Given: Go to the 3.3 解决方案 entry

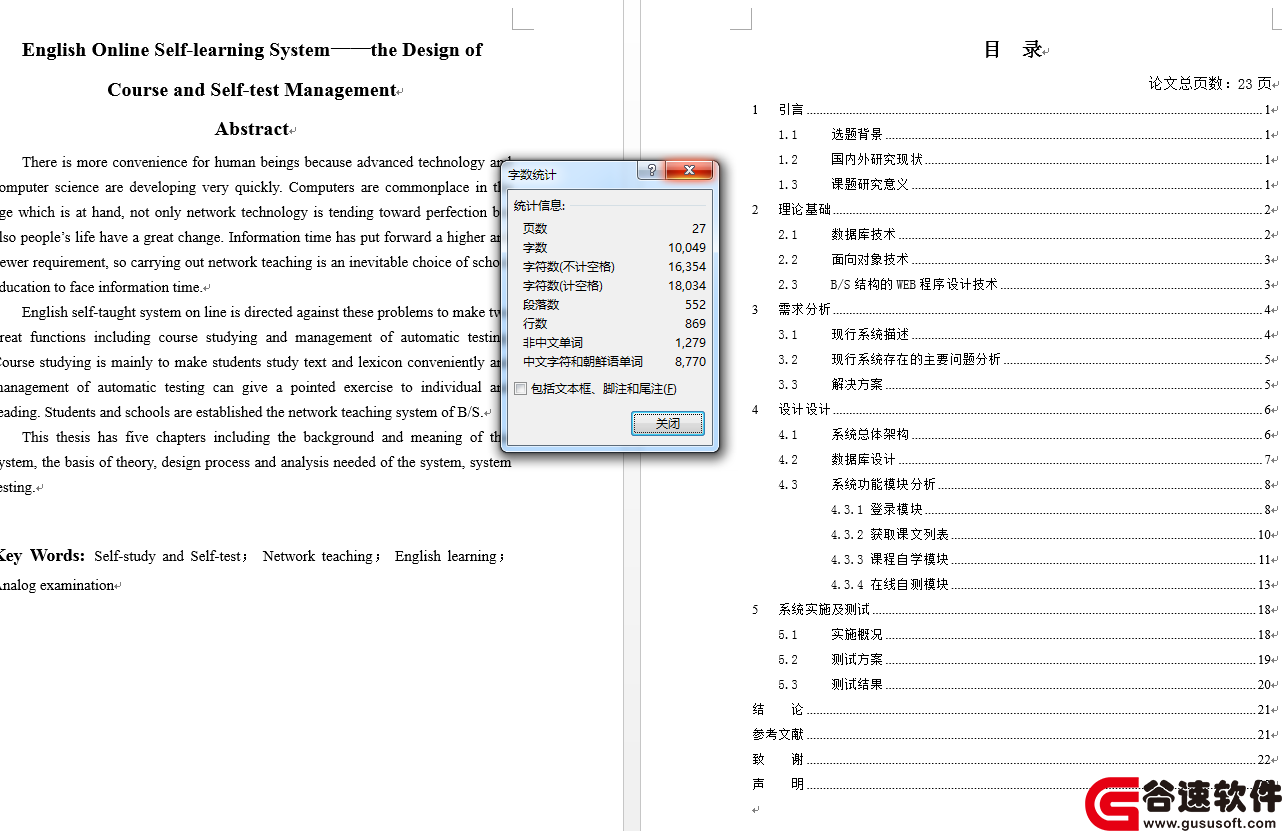Looking at the screenshot, I should pos(1025,385).
